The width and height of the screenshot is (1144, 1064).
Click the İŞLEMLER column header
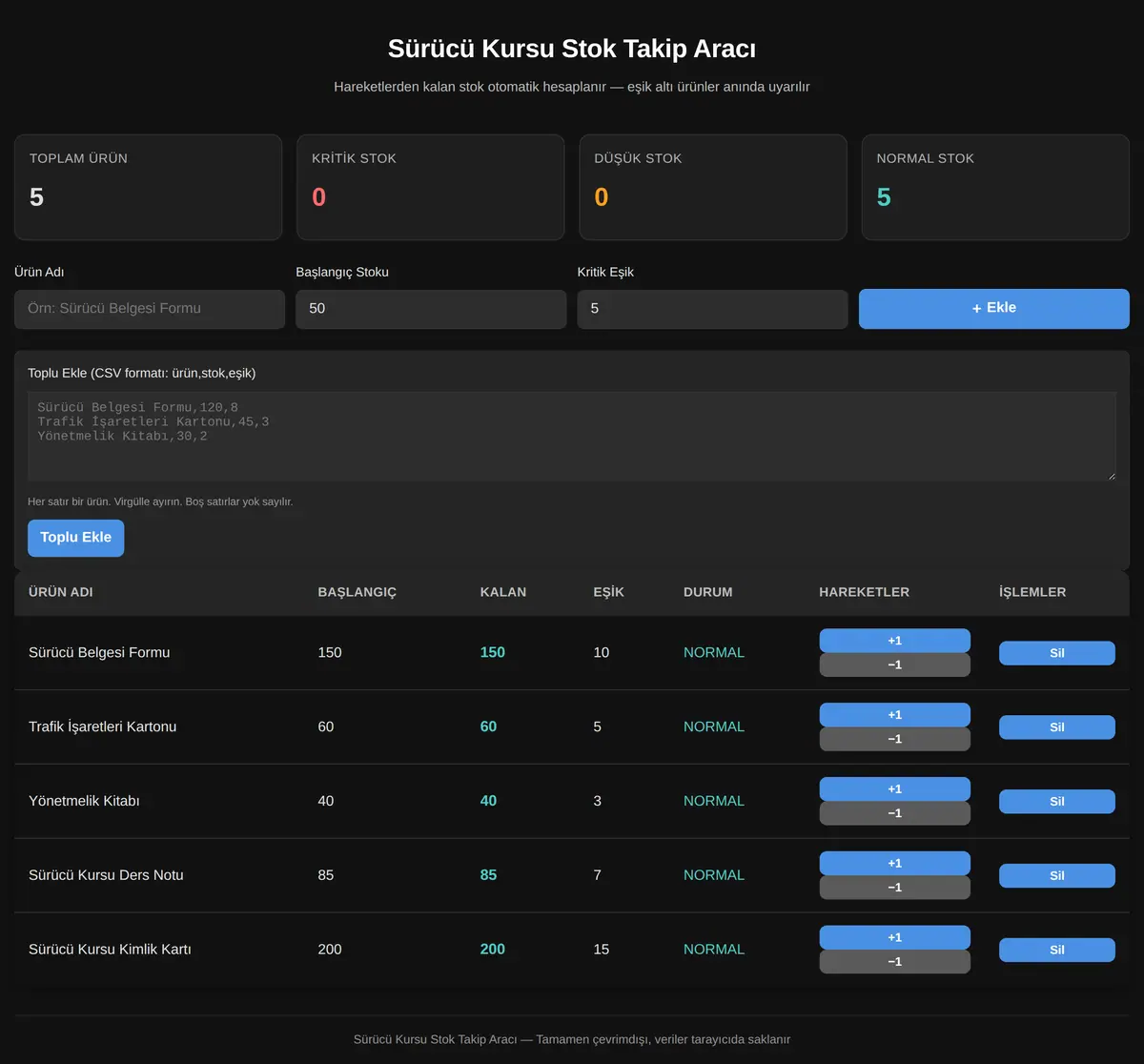1032,592
